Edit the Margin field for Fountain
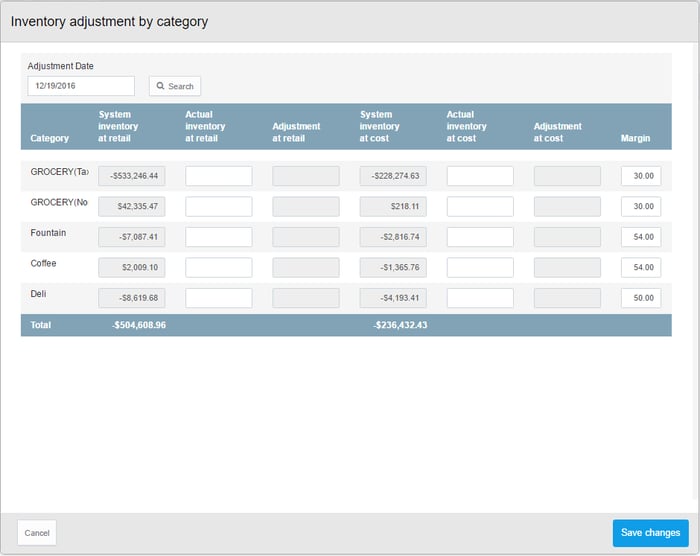Screen dimensions: 700x556 (x=640, y=237)
